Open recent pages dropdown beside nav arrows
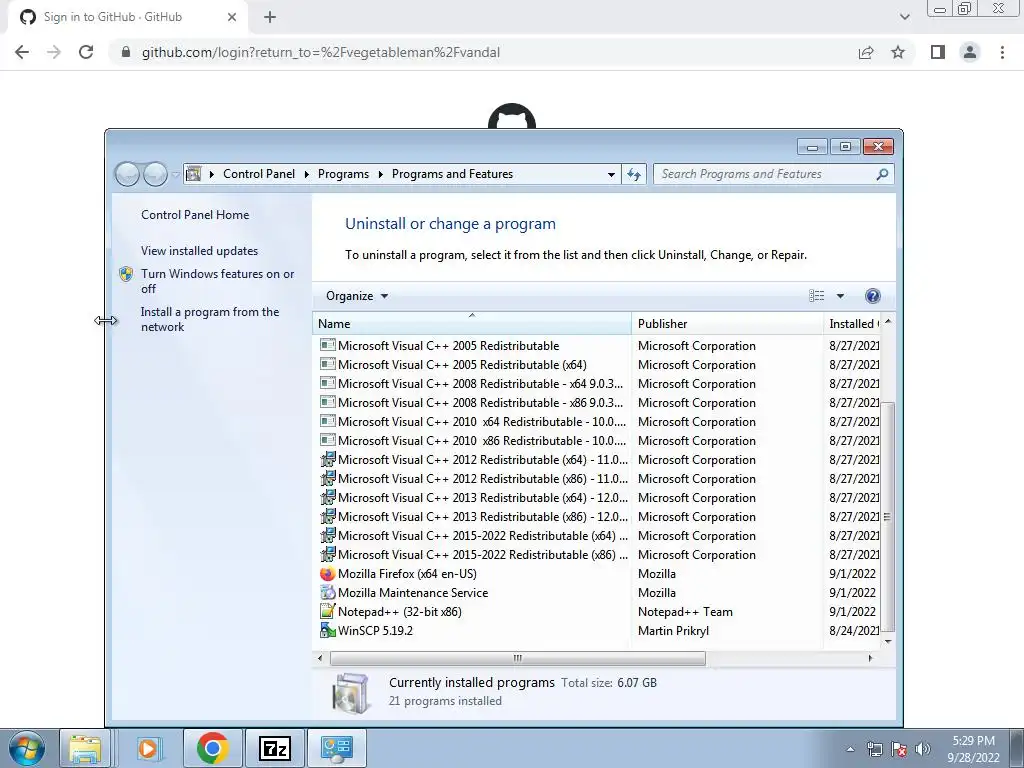1024x768 pixels. point(175,174)
